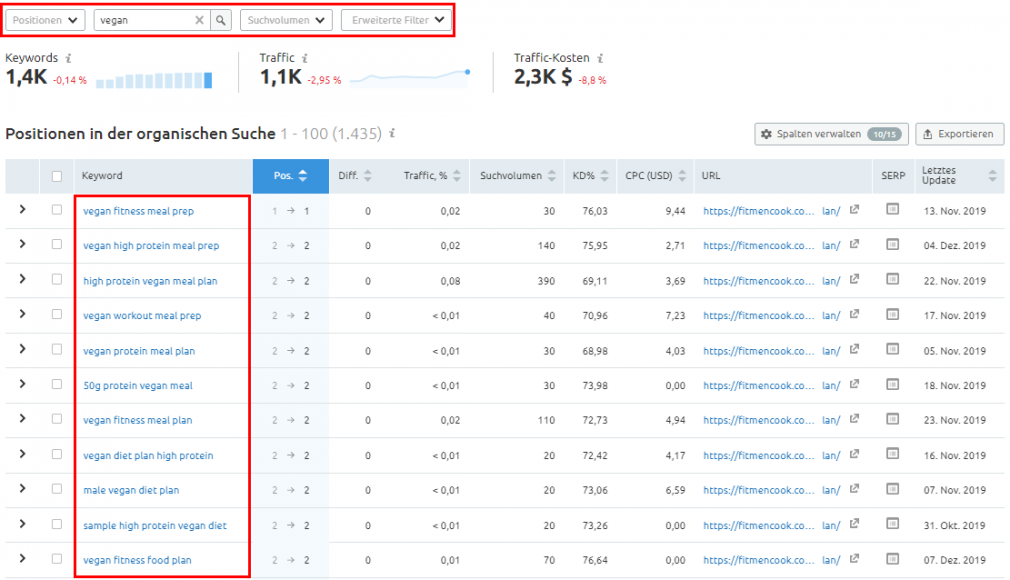The image size is (1010, 580).
Task: Sort table by Suchvolumen column header
Action: coord(517,176)
